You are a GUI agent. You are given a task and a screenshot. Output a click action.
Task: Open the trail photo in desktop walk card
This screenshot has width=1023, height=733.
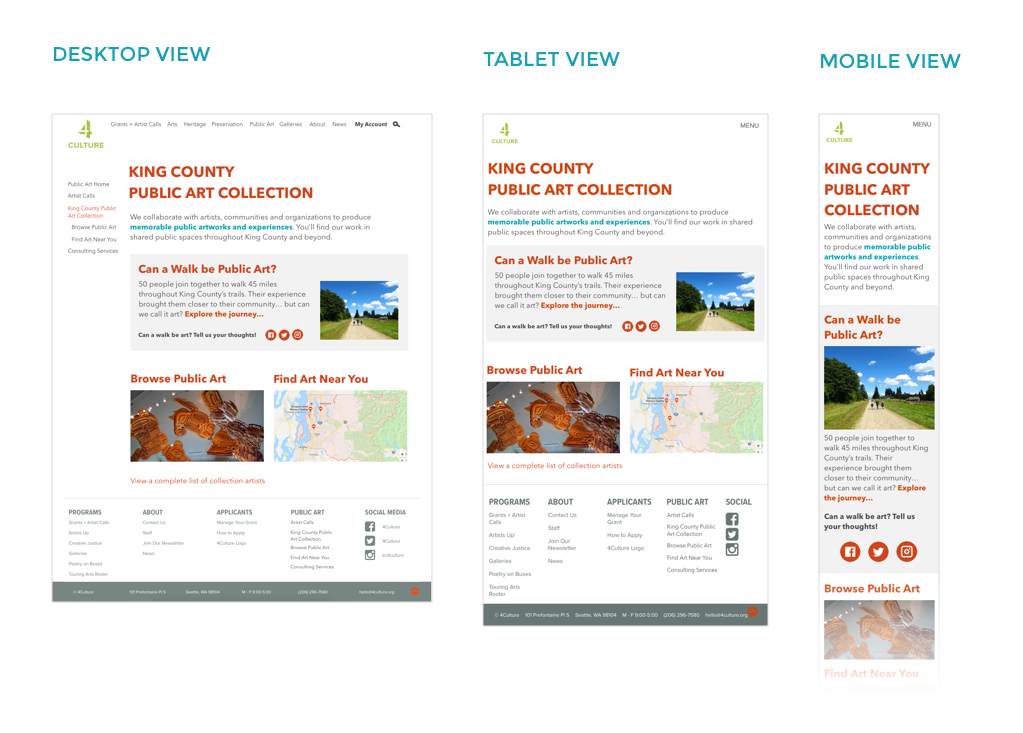[x=359, y=310]
